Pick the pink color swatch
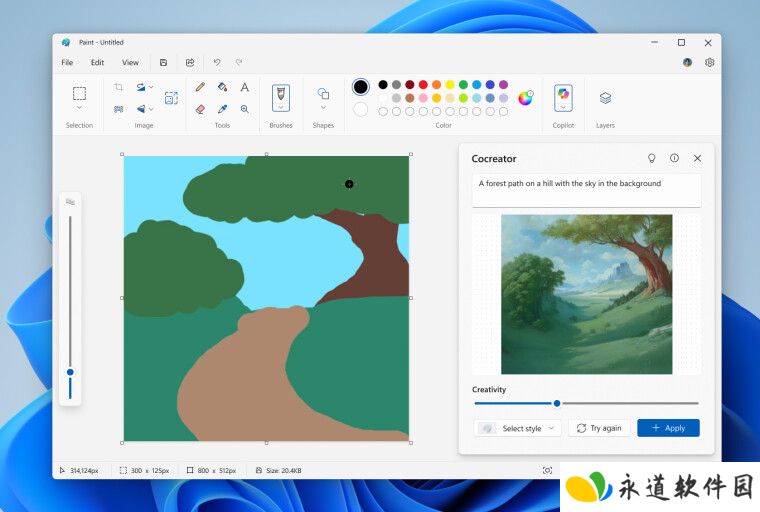Image resolution: width=760 pixels, height=512 pixels. [x=423, y=98]
